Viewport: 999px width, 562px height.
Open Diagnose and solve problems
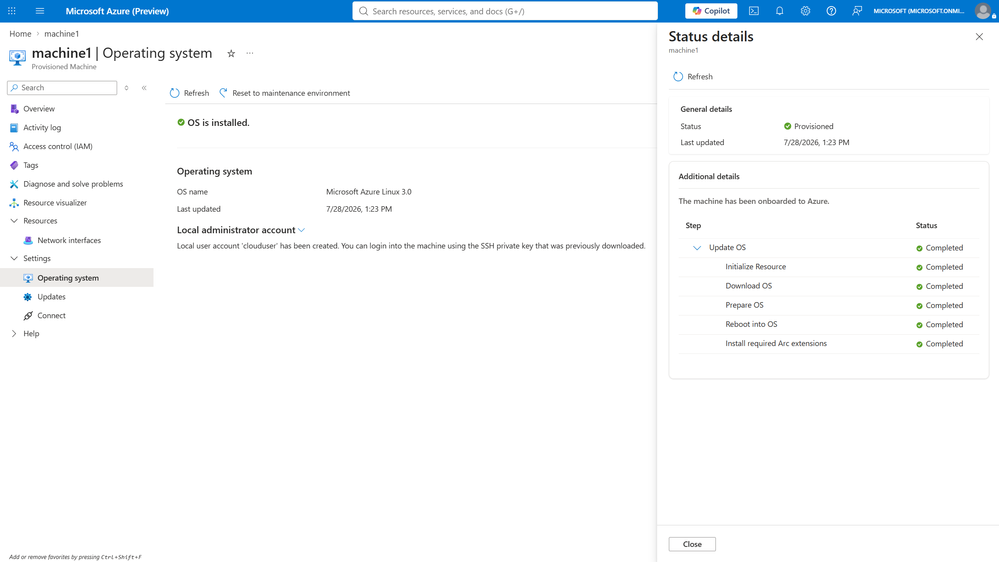(x=73, y=184)
